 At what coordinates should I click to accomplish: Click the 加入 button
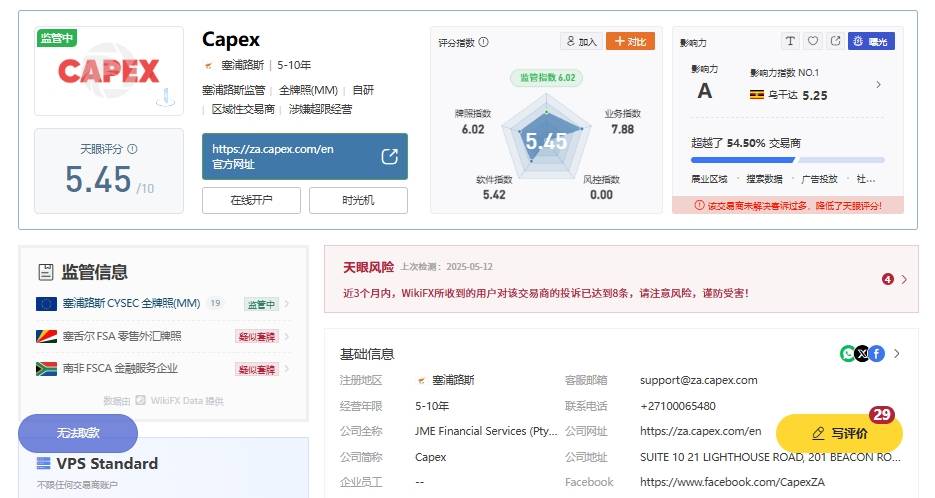point(581,41)
